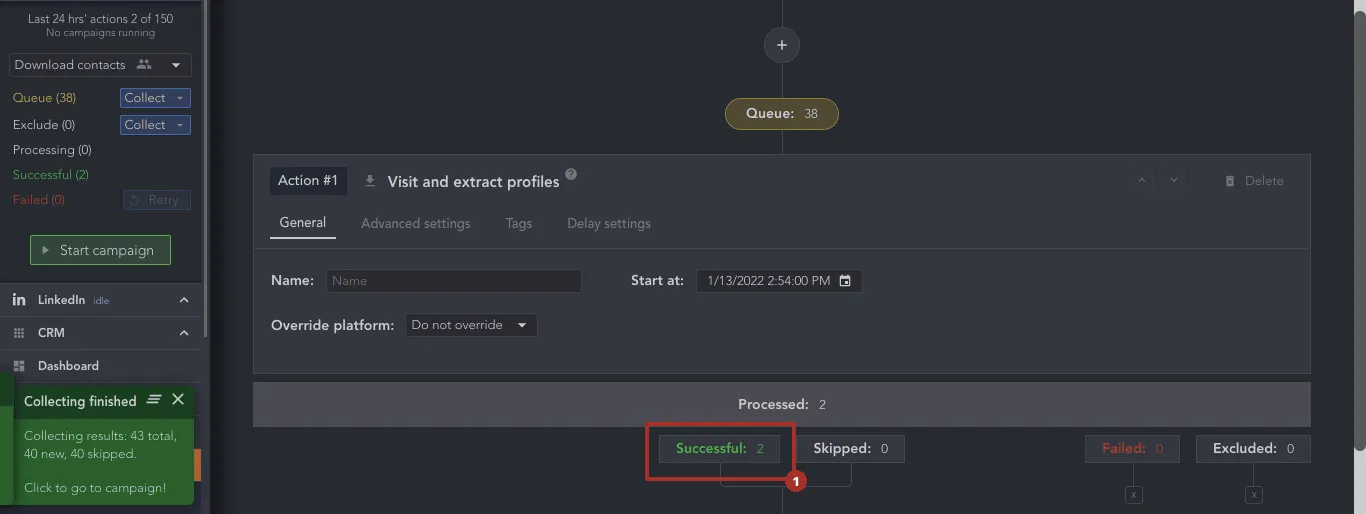Screen dimensions: 1366x514
Task: Click the download icon beside Visit and extract profiles
Action: (x=370, y=181)
